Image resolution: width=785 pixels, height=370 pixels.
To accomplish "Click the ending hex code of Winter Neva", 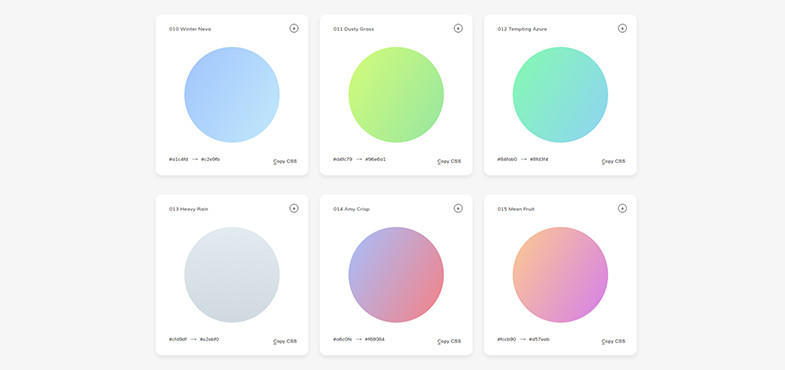I will [x=210, y=159].
